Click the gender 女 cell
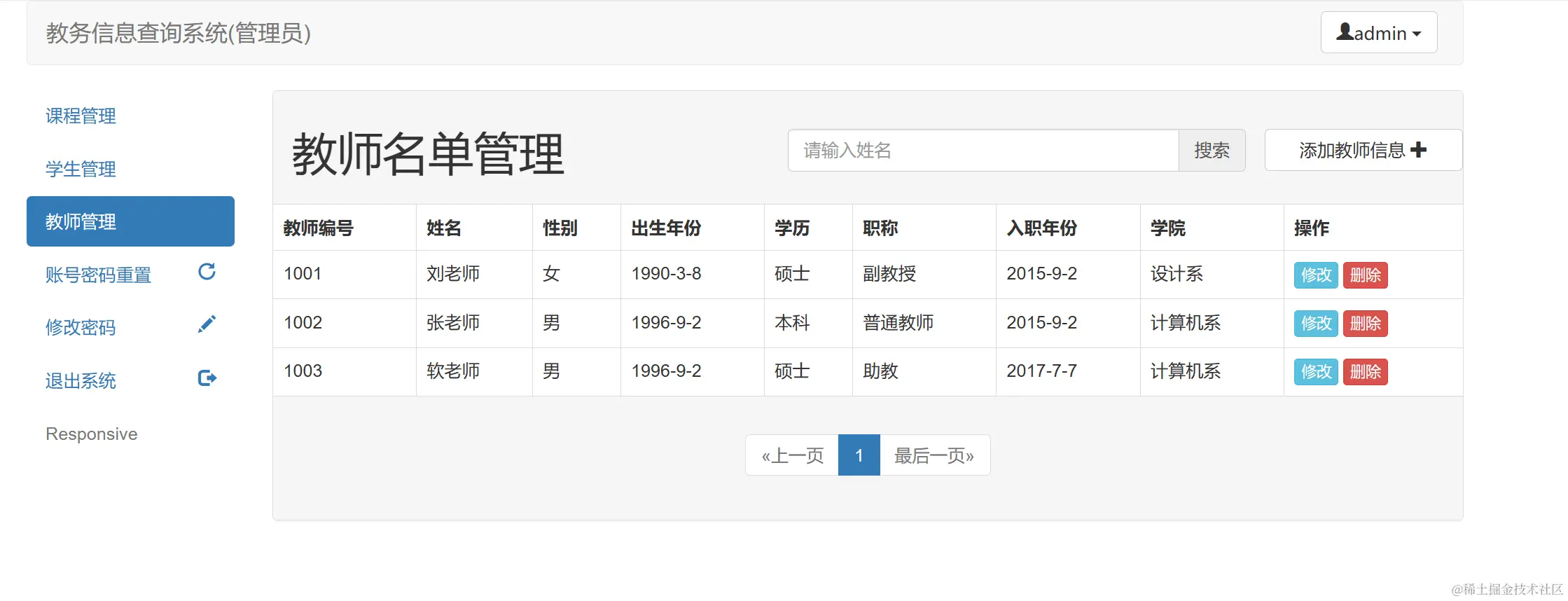This screenshot has height=601, width=1568. (x=576, y=274)
